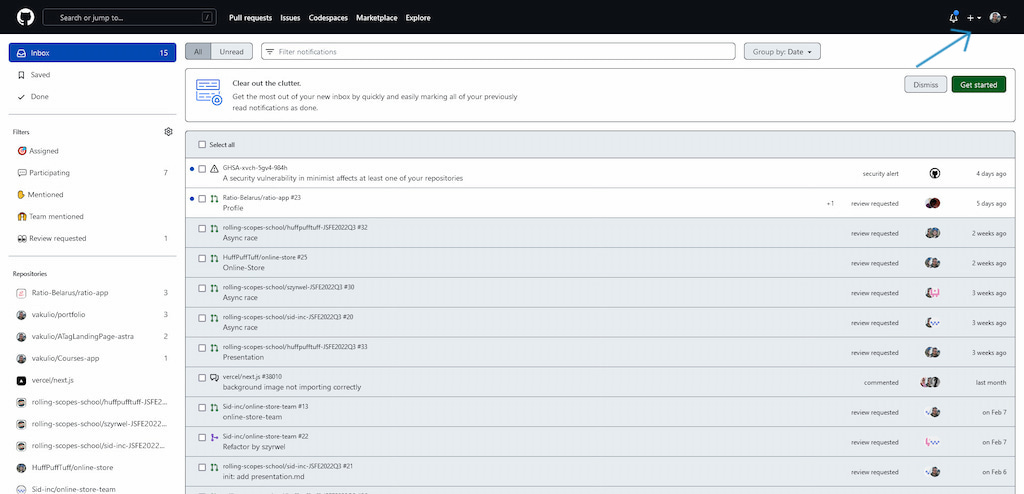Click the vercel/next.js repository icon
The width and height of the screenshot is (1024, 494).
21,380
